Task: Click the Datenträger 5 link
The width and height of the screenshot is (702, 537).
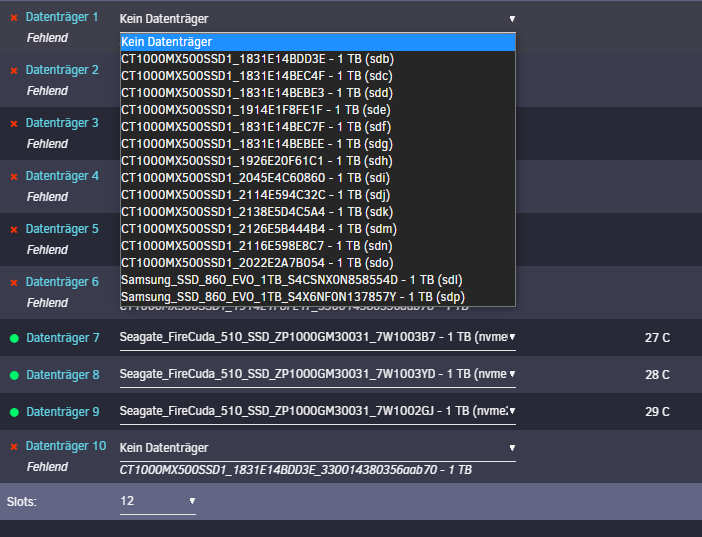Action: tap(62, 228)
